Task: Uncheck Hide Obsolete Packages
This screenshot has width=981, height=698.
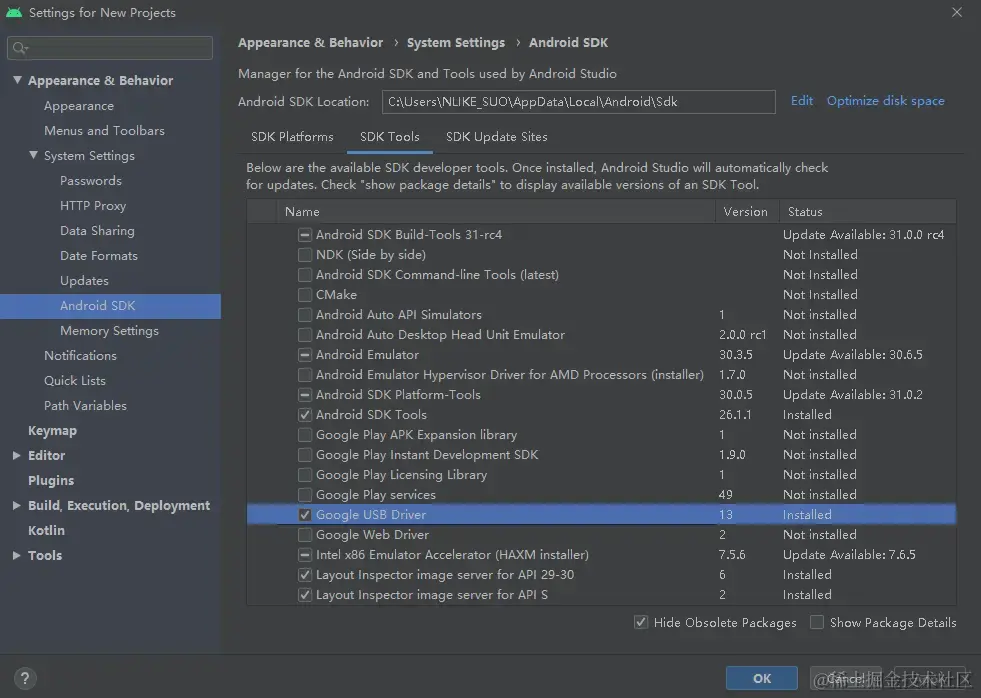Action: tap(641, 622)
